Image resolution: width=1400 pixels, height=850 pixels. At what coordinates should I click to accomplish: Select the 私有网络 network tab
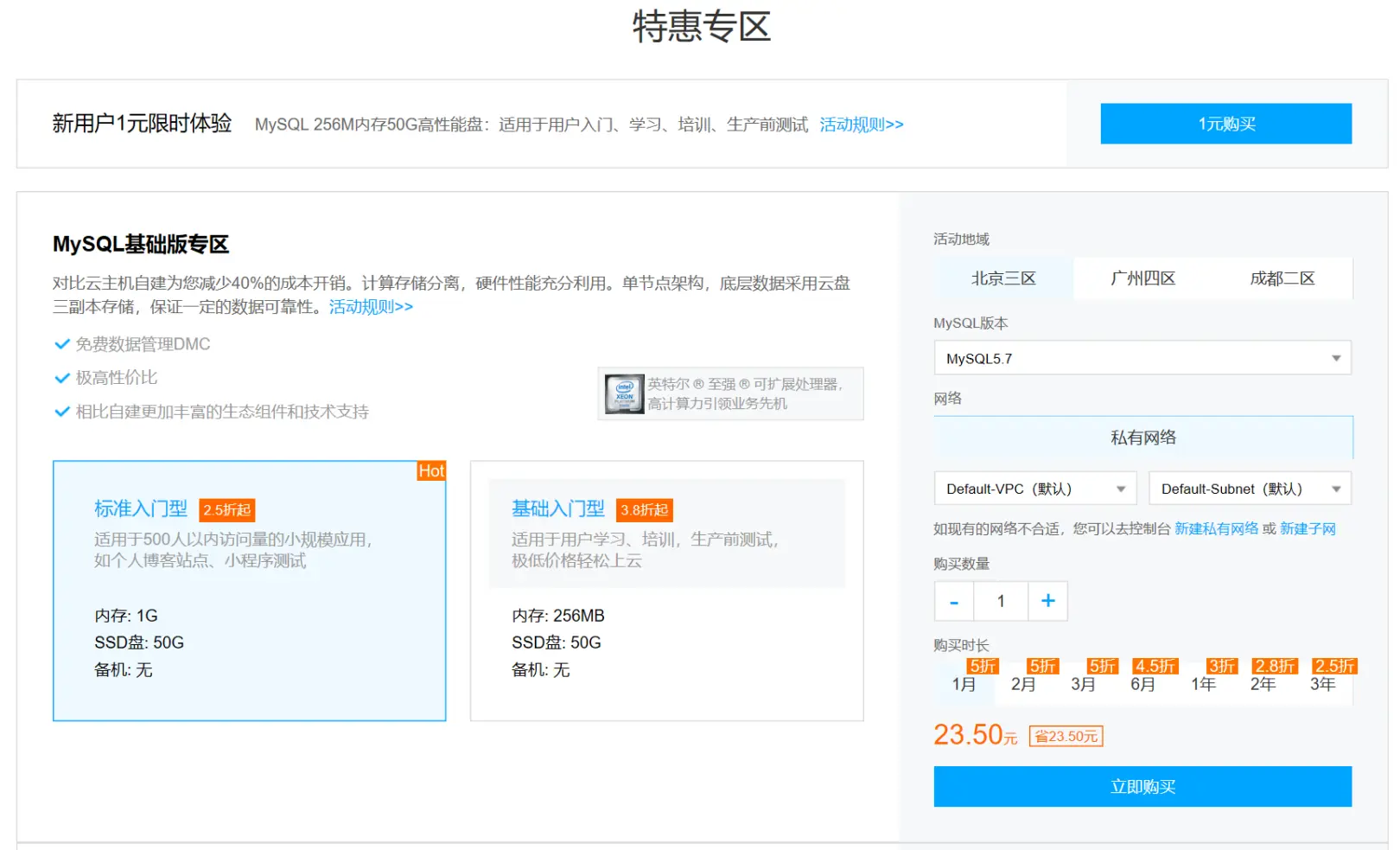(1143, 438)
